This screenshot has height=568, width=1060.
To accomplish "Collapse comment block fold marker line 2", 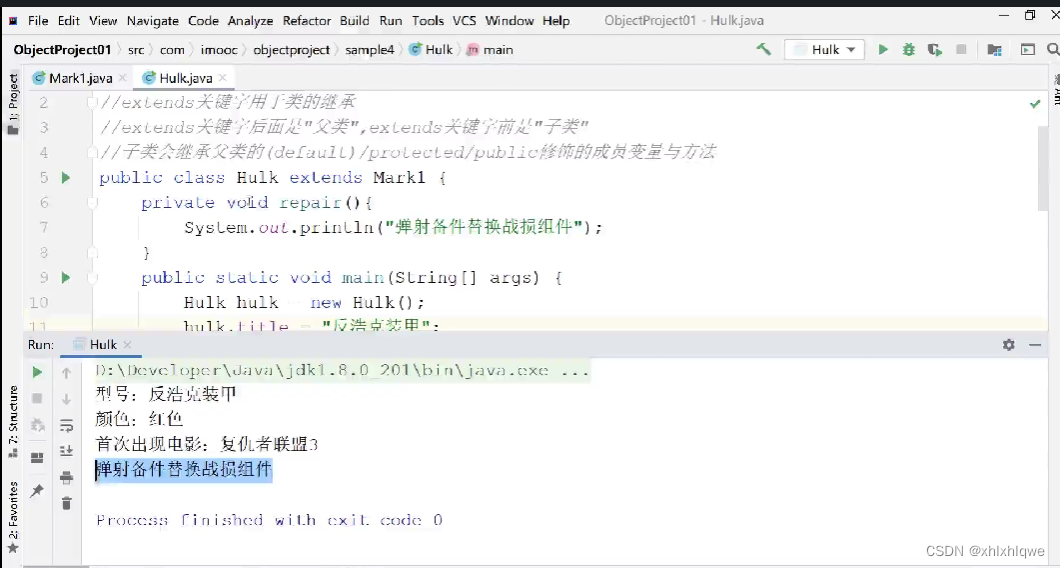I will click(93, 103).
